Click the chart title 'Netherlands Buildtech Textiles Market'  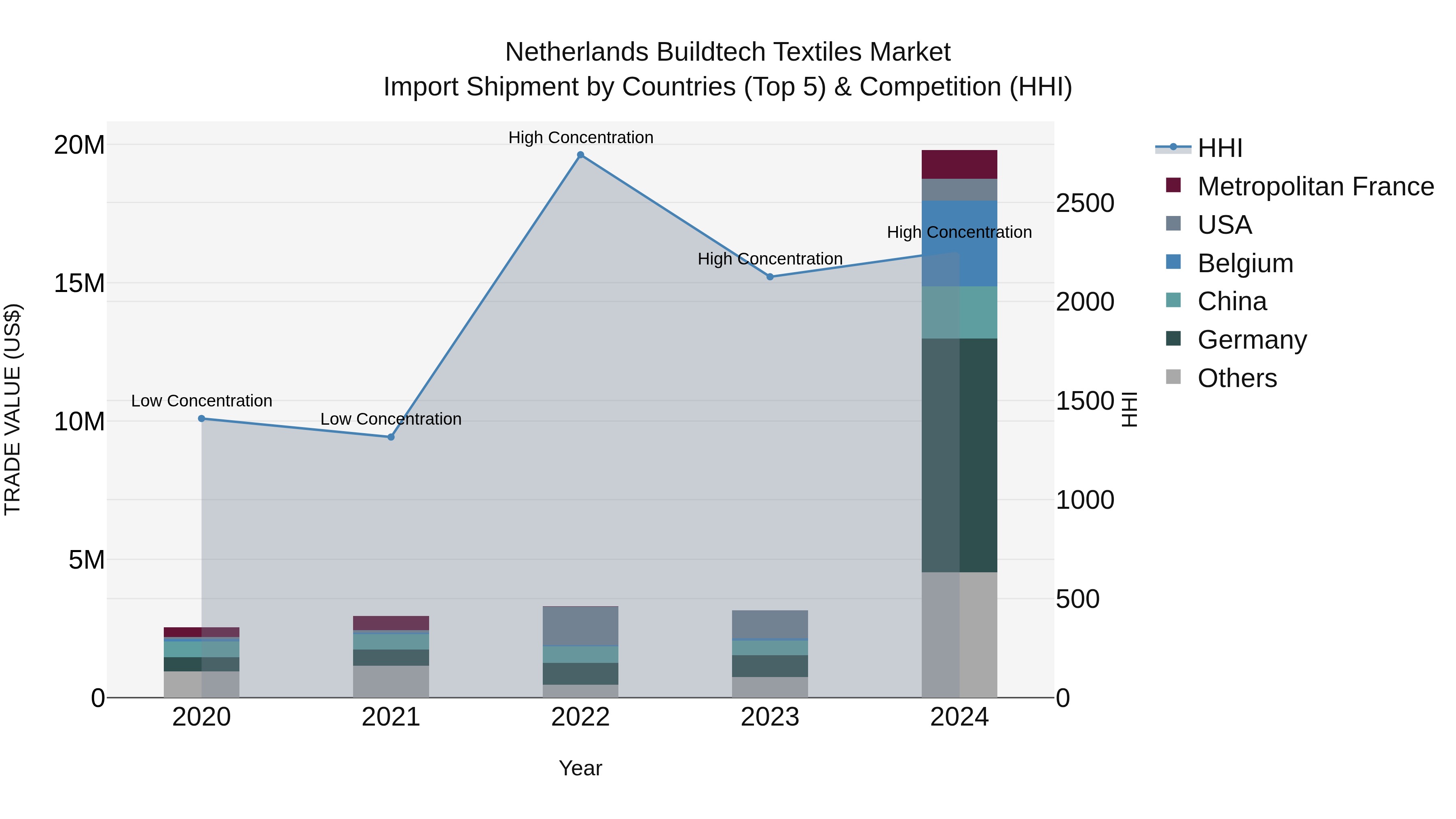click(728, 52)
